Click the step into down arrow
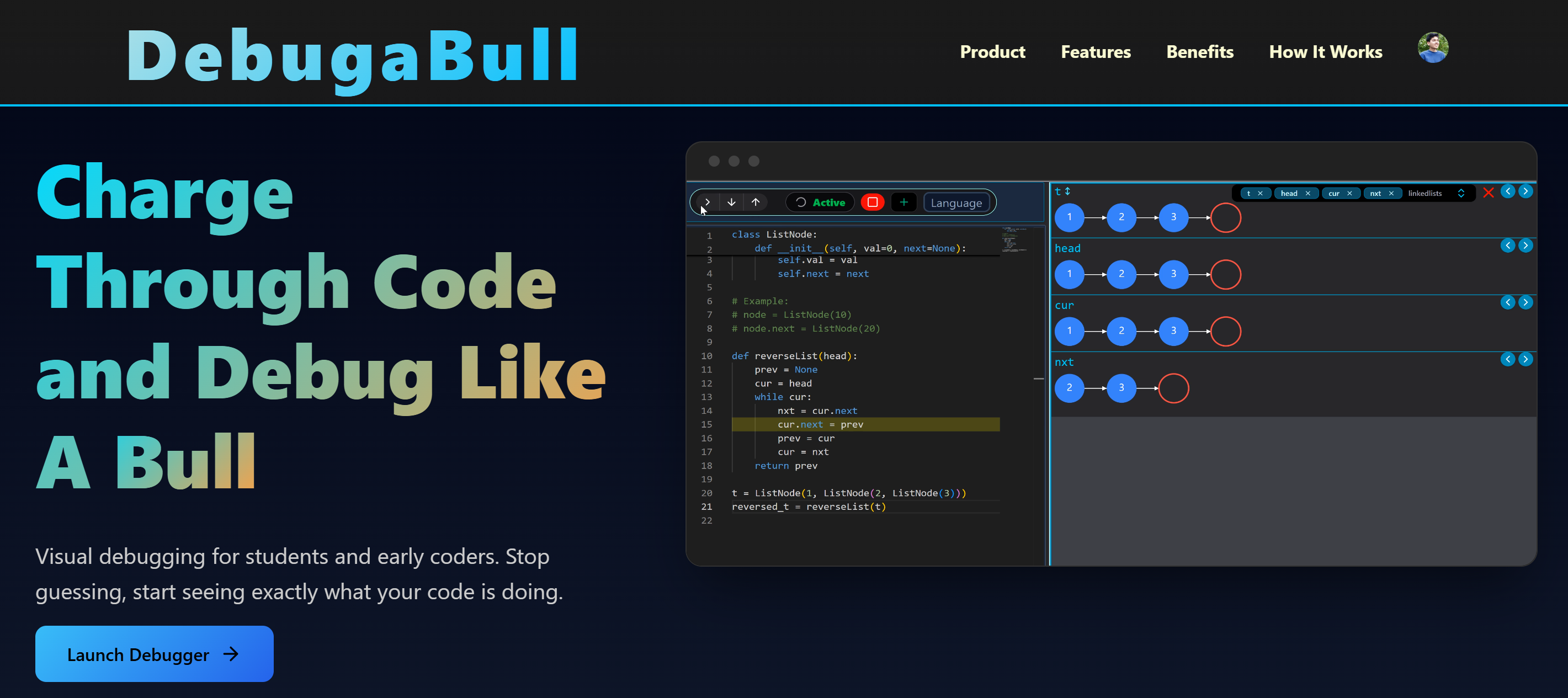This screenshot has height=698, width=1568. tap(731, 202)
